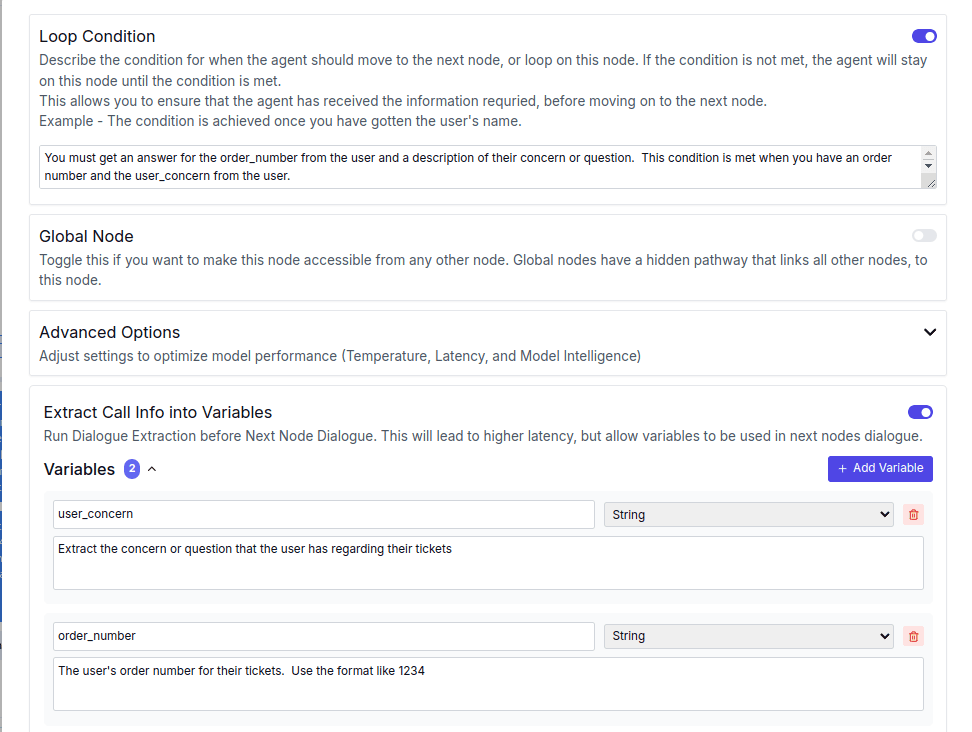
Task: Delete the user_concern variable with trash icon
Action: coord(913,514)
